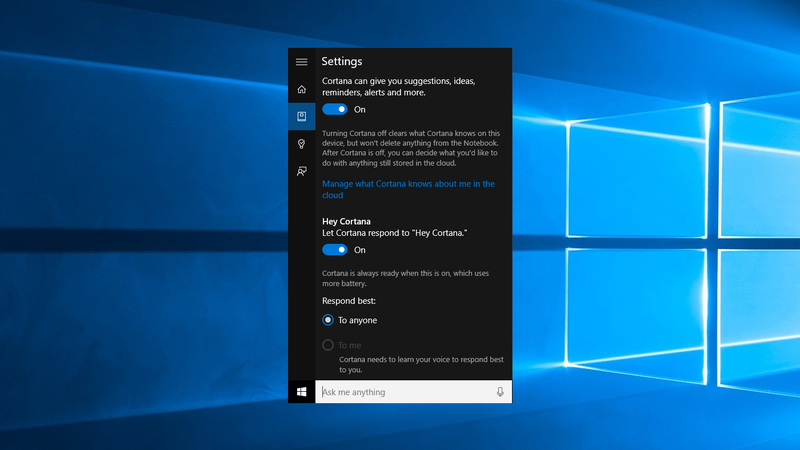
Task: Click the microphone icon in search box
Action: [x=500, y=392]
